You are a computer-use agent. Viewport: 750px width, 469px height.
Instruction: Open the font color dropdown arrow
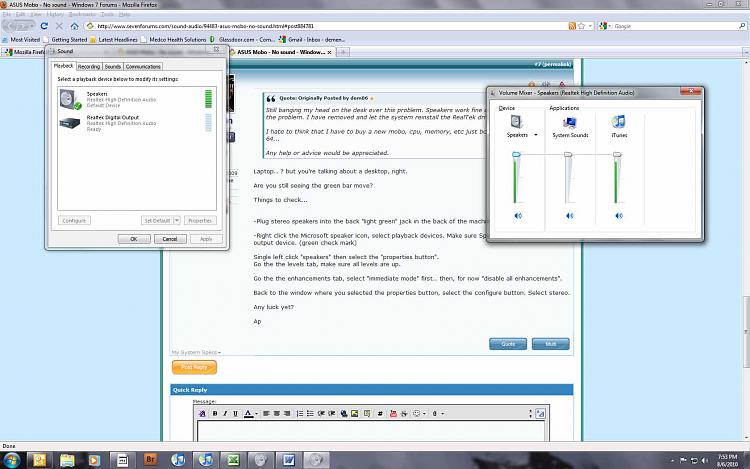[256, 414]
